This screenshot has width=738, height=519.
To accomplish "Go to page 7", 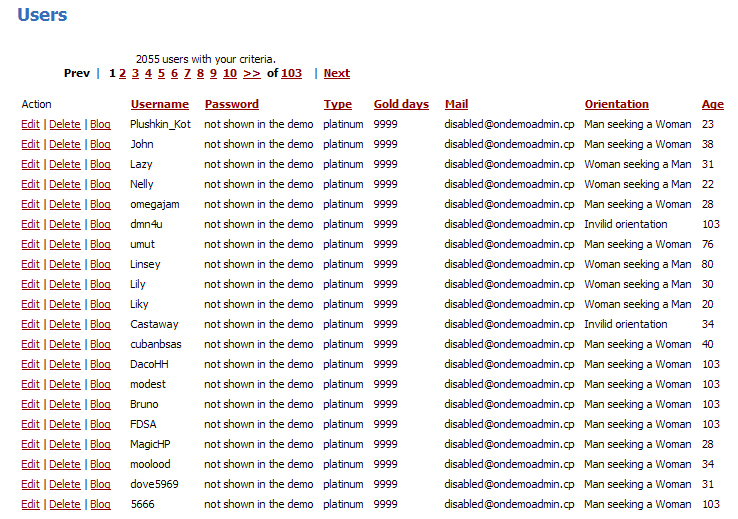I will [187, 73].
